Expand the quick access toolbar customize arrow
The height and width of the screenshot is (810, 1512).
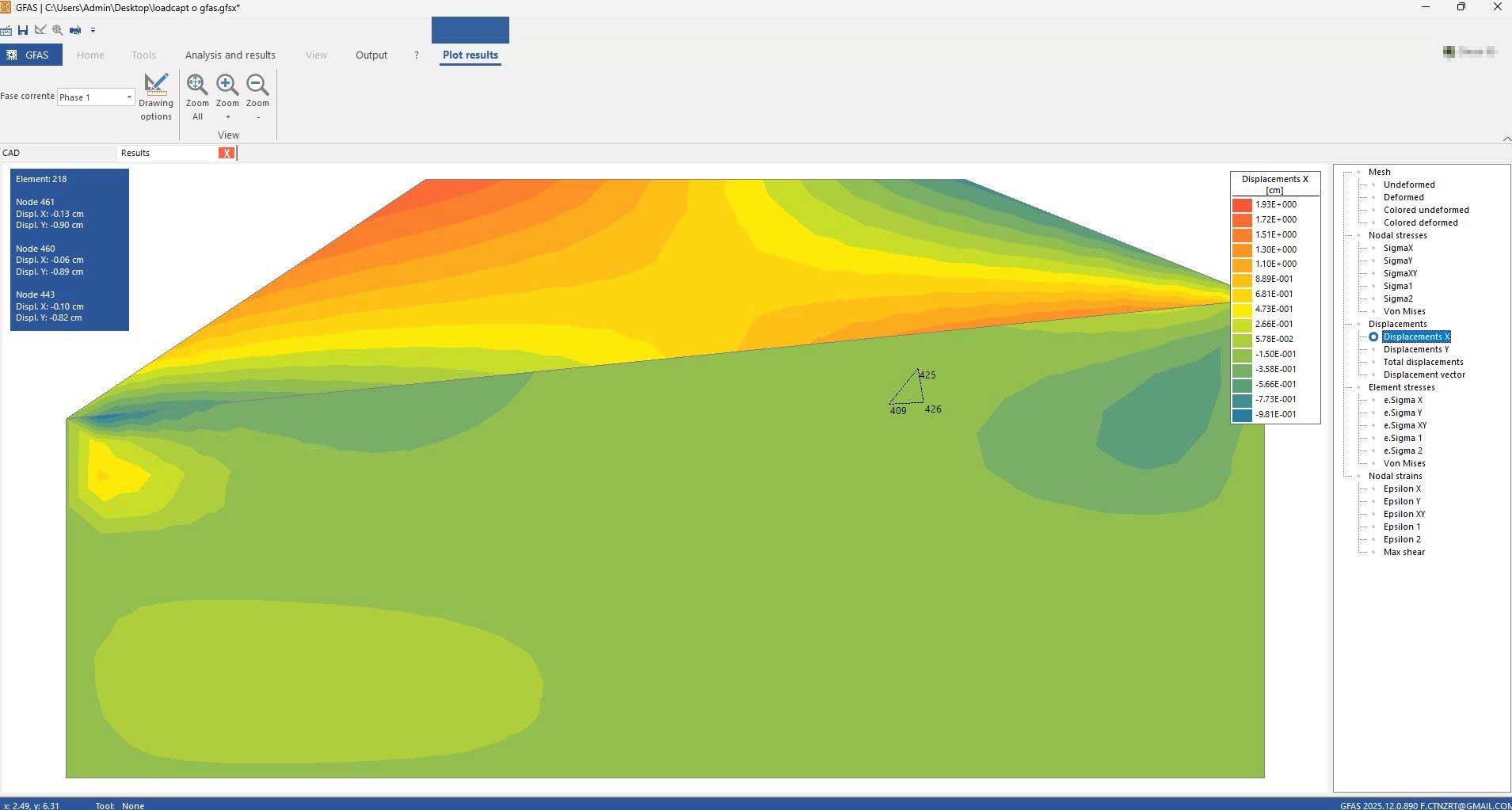93,31
